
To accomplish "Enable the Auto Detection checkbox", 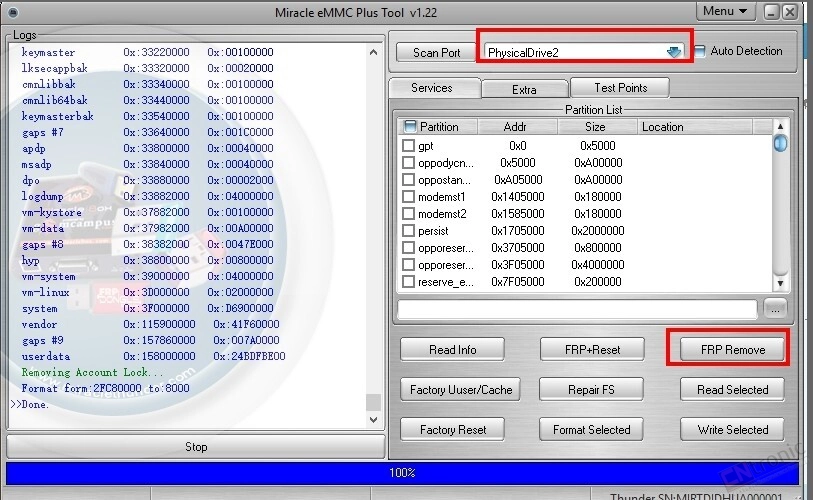I will [701, 51].
